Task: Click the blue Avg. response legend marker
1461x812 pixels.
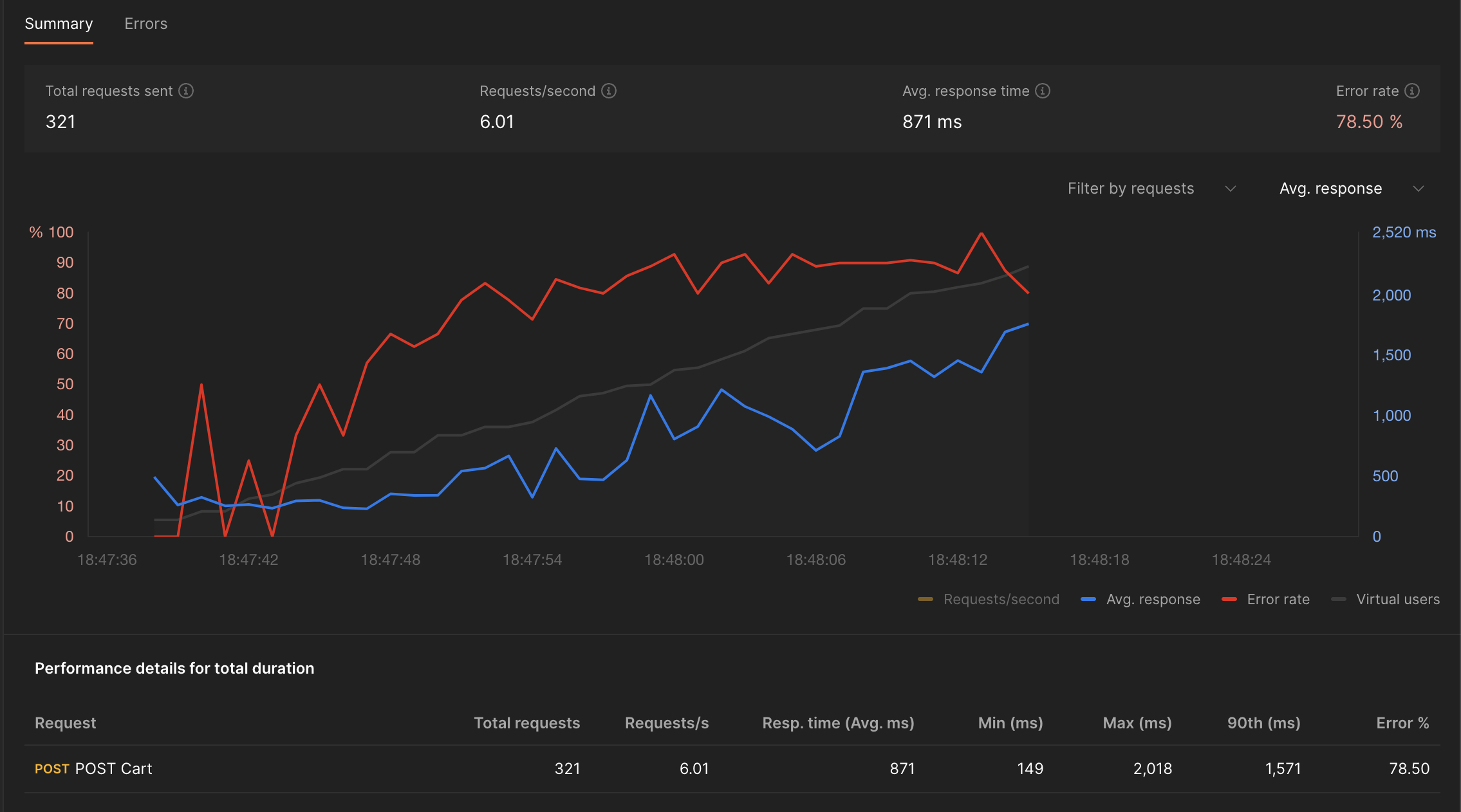Action: [x=1088, y=599]
